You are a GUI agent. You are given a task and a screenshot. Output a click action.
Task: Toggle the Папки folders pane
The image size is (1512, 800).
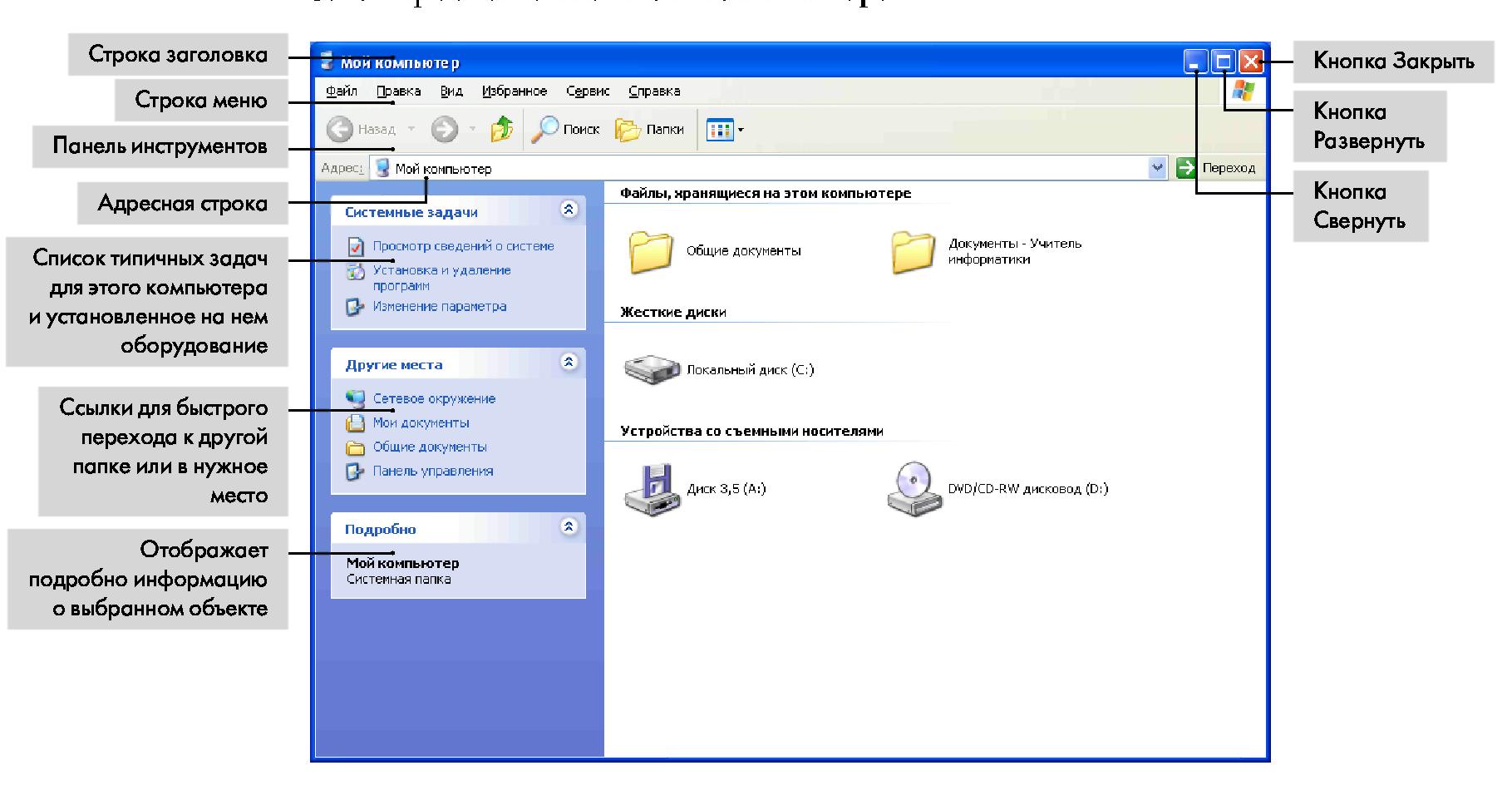pyautogui.click(x=650, y=130)
